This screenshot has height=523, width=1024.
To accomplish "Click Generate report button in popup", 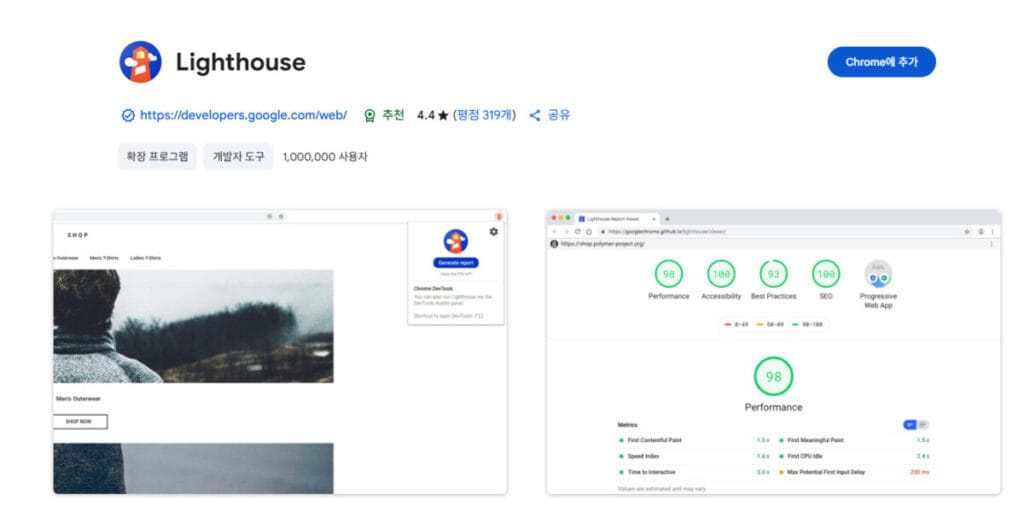I will [x=456, y=263].
